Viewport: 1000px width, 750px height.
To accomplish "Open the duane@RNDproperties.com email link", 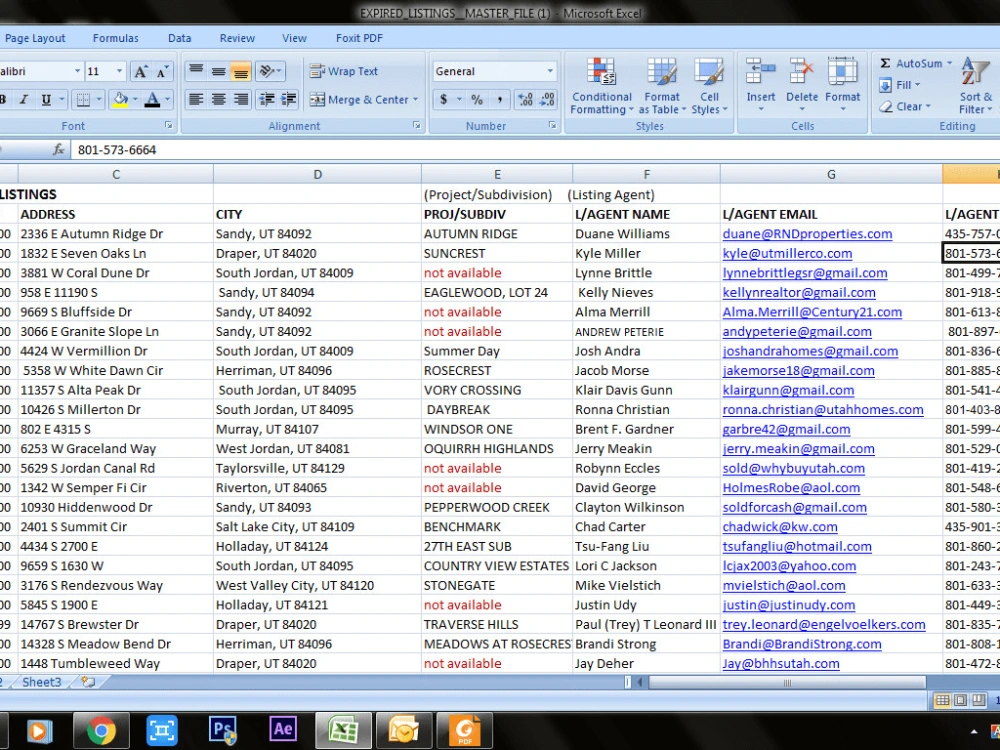I will [x=805, y=233].
